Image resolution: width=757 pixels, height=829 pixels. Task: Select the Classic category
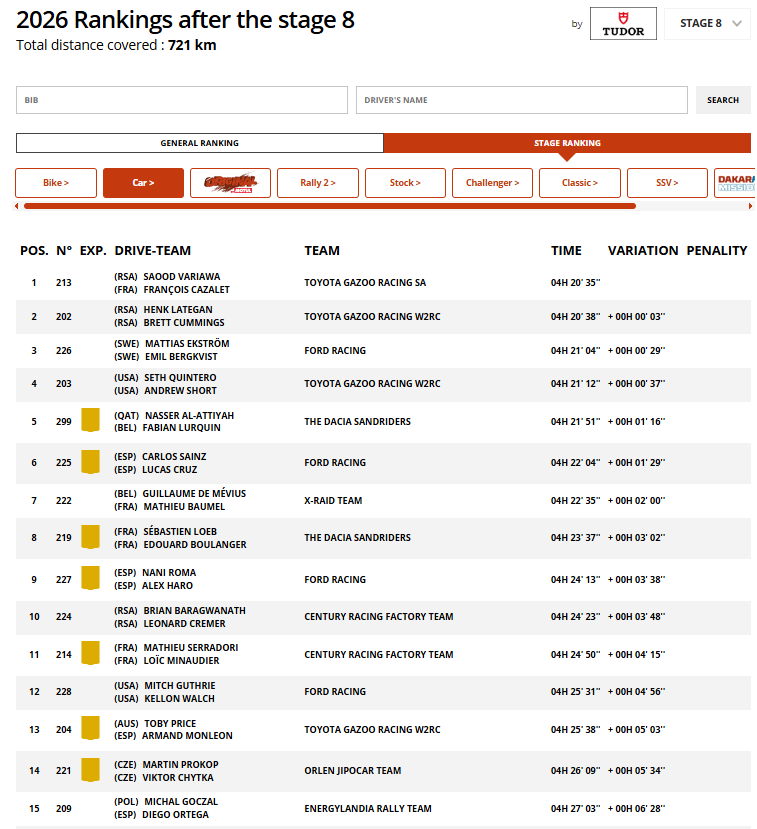pyautogui.click(x=580, y=183)
